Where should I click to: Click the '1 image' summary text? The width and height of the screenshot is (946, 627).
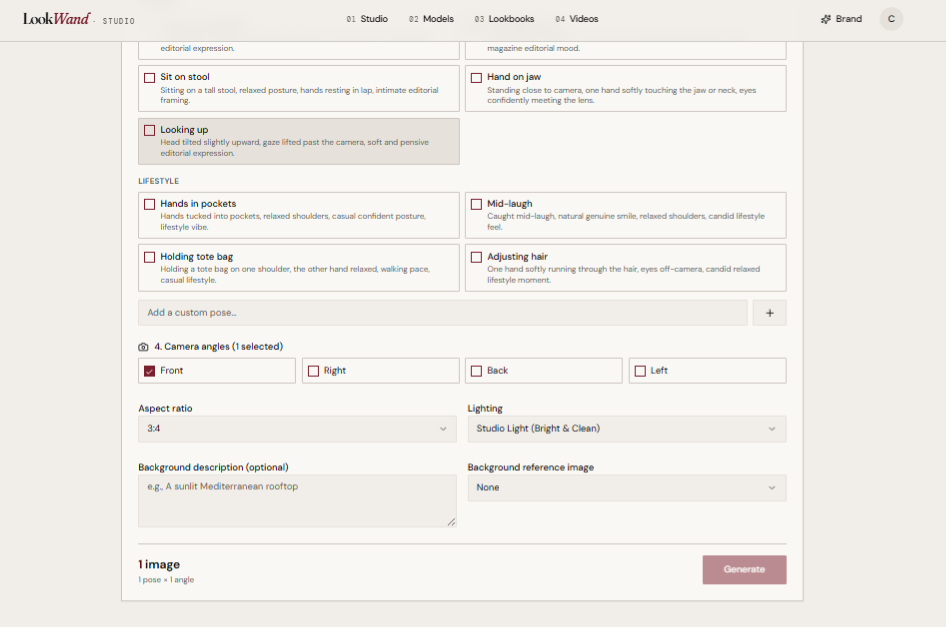click(159, 564)
